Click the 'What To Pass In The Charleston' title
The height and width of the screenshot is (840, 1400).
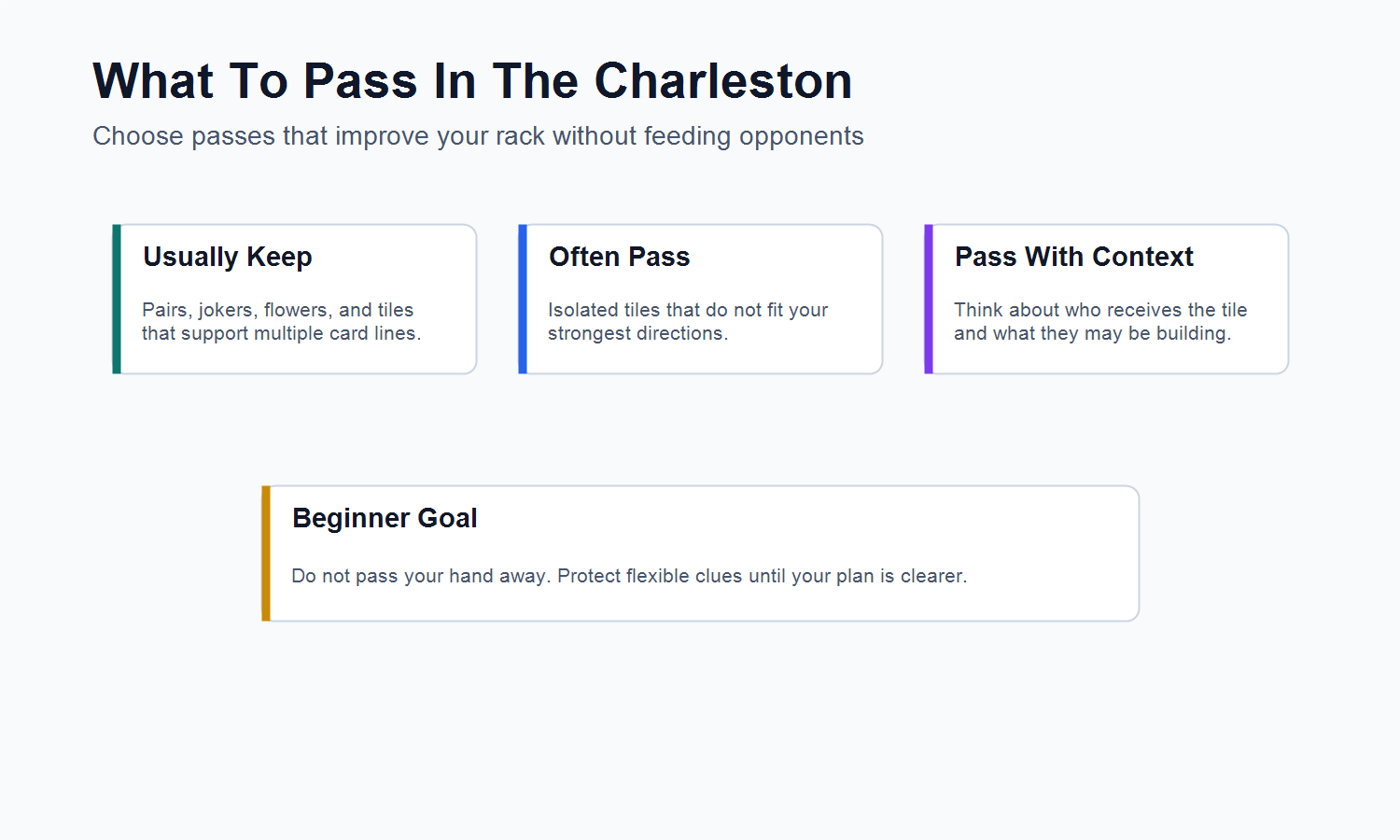click(x=472, y=81)
